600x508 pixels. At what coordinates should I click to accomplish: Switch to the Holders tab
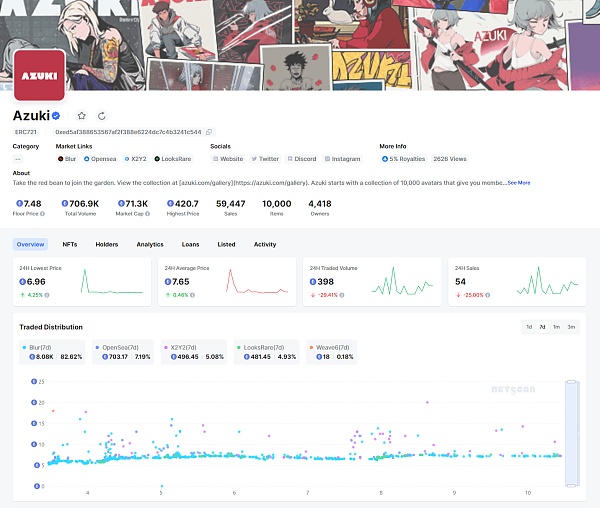pos(107,244)
